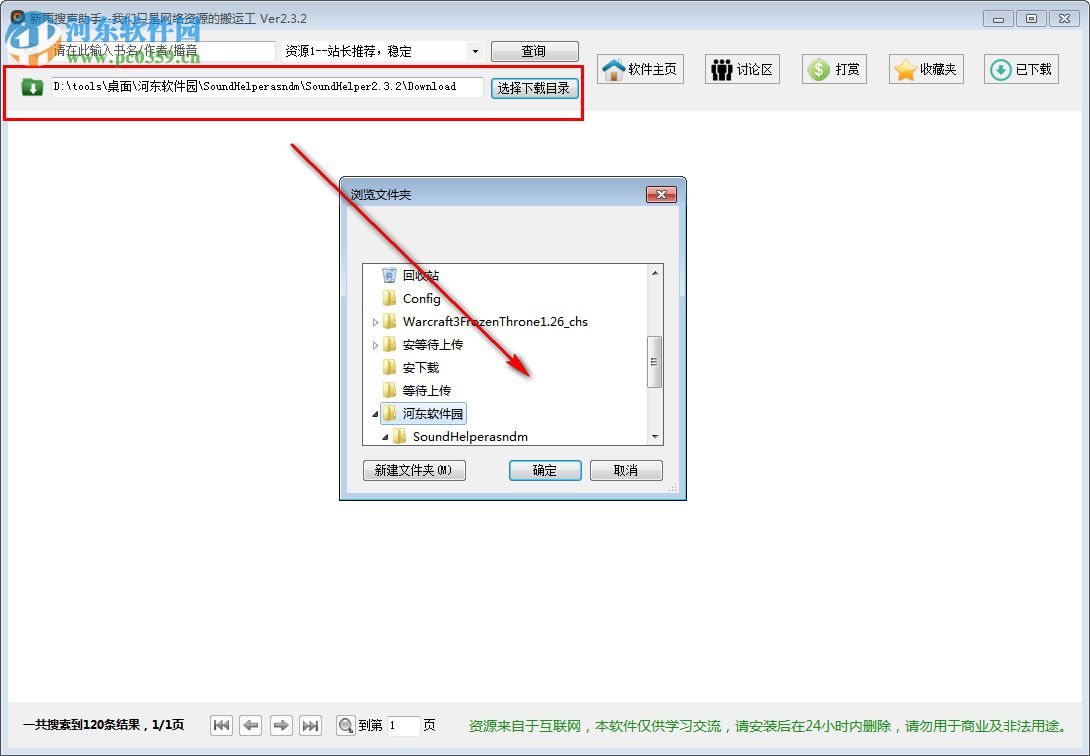Click the magnifier jump-to-page icon

point(345,725)
